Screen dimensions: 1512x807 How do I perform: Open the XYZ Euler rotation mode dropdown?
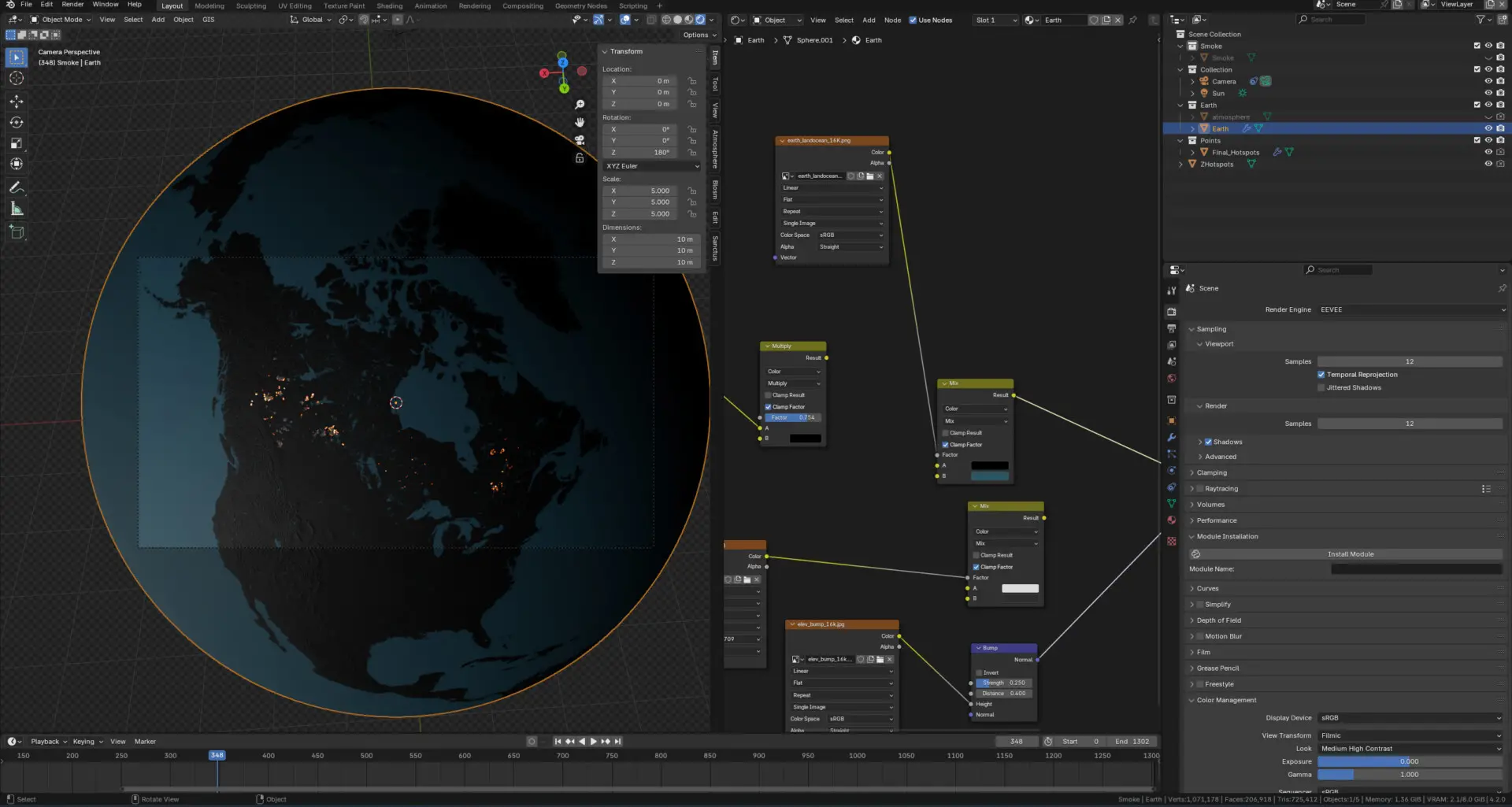coord(651,166)
